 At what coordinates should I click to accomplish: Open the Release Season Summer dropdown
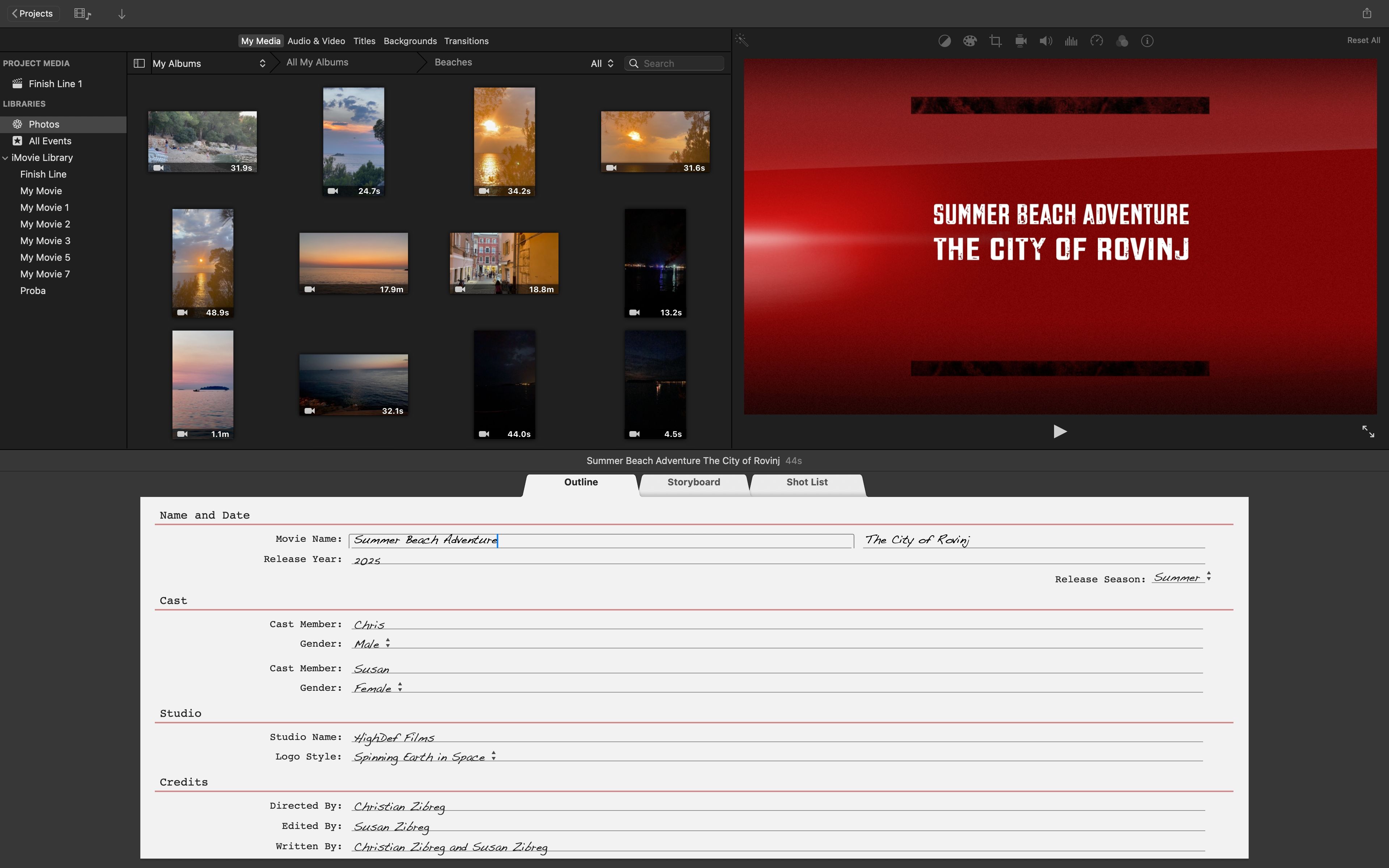[x=1182, y=578]
